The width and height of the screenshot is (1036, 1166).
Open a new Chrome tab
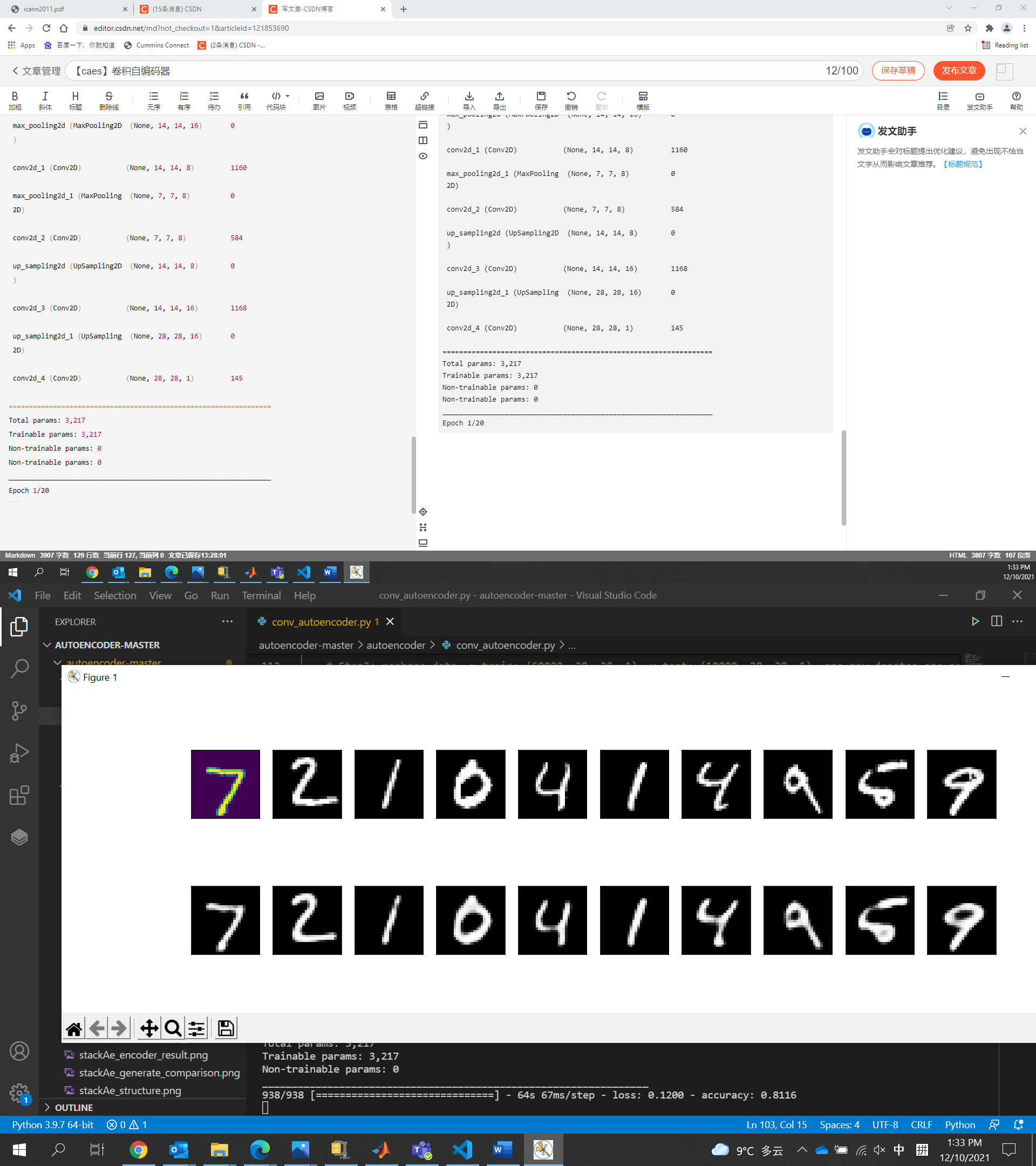click(404, 9)
